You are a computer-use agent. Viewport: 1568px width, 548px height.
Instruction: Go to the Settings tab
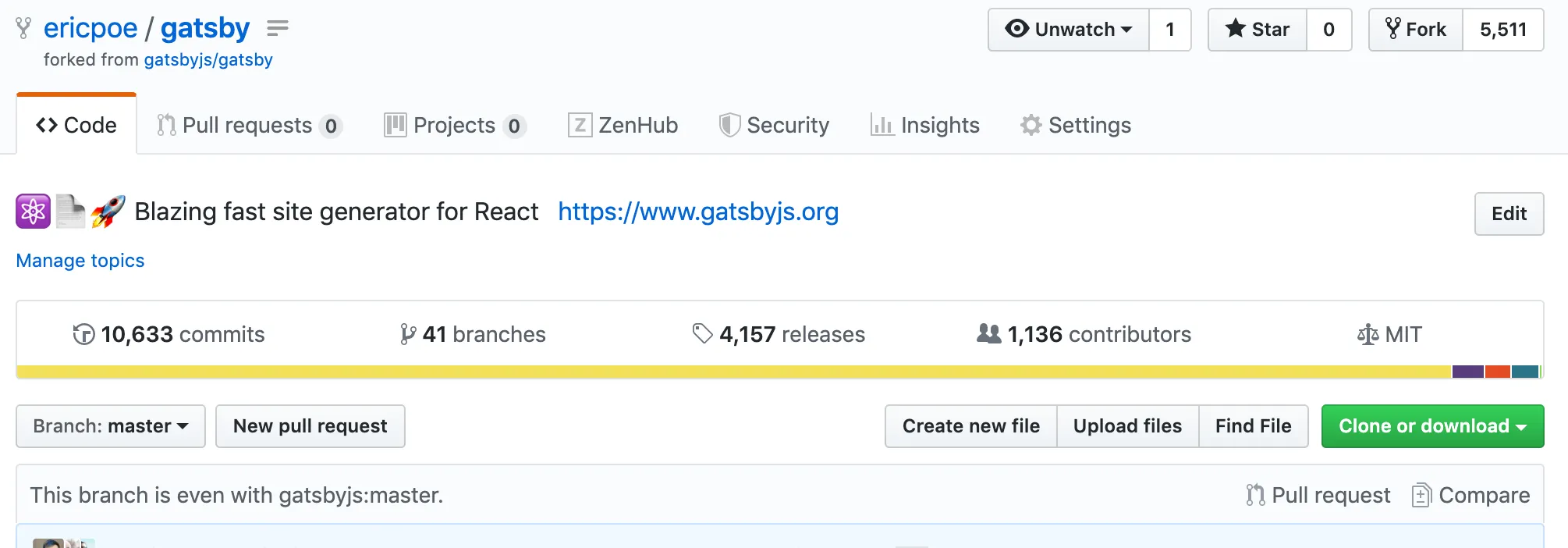coord(1076,125)
